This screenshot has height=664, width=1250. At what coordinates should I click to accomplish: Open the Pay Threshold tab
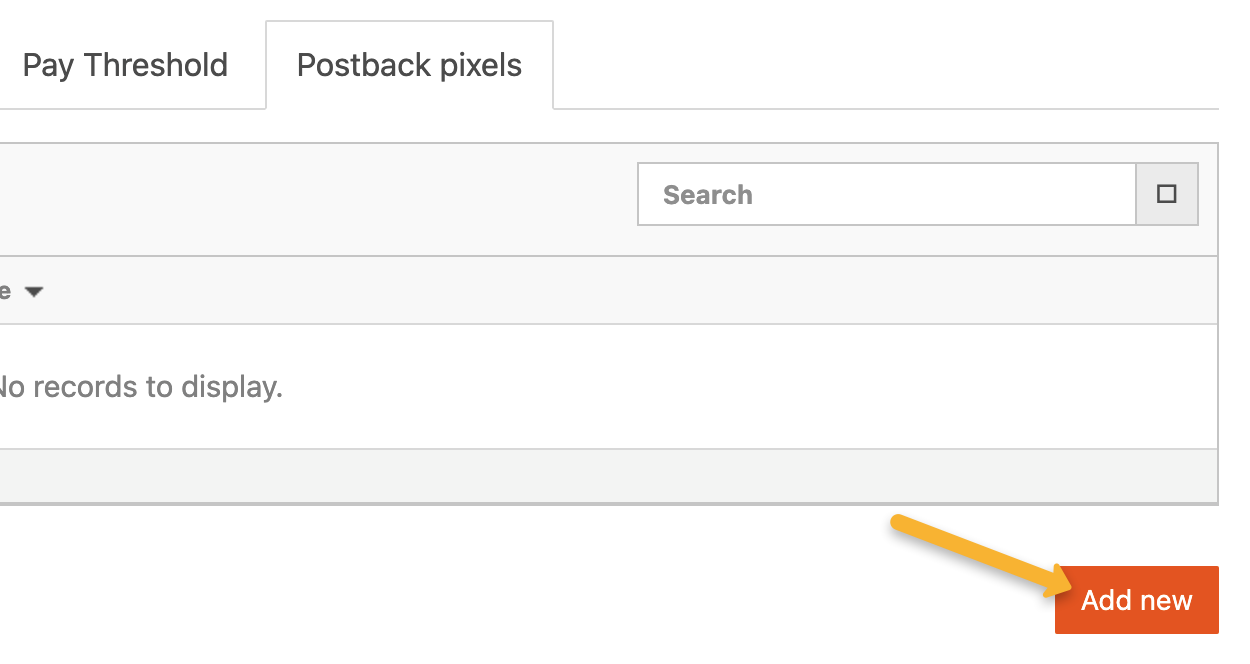click(125, 66)
